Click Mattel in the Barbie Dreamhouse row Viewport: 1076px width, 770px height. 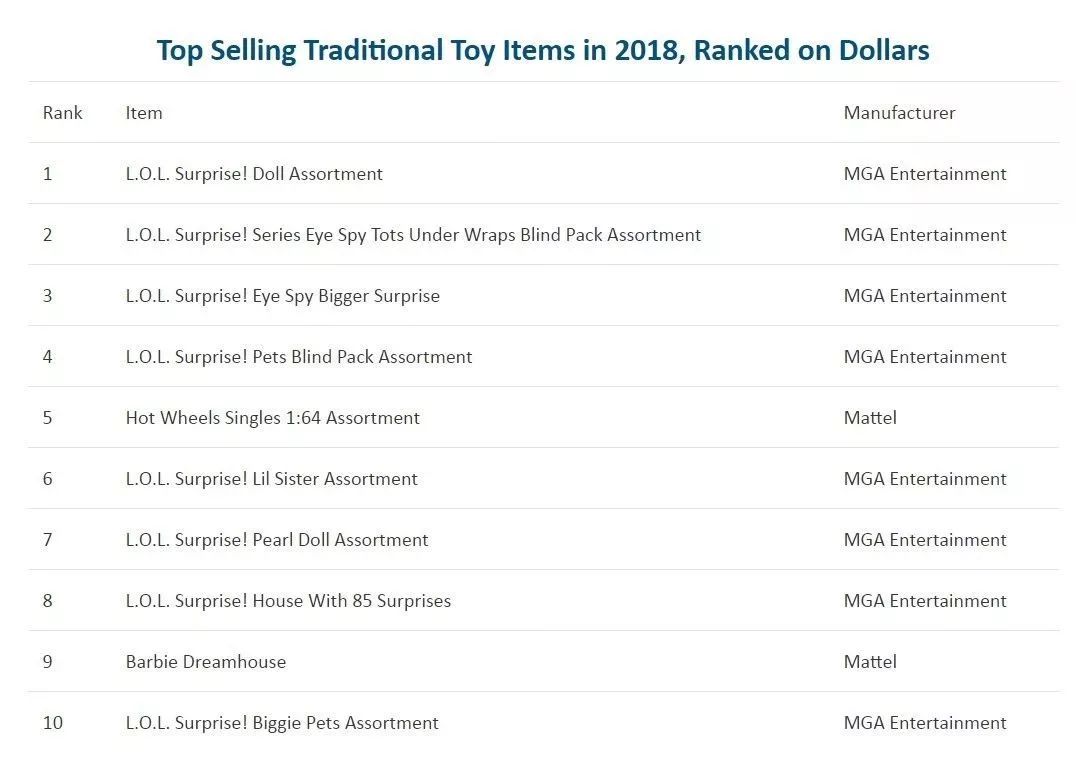pyautogui.click(x=870, y=662)
